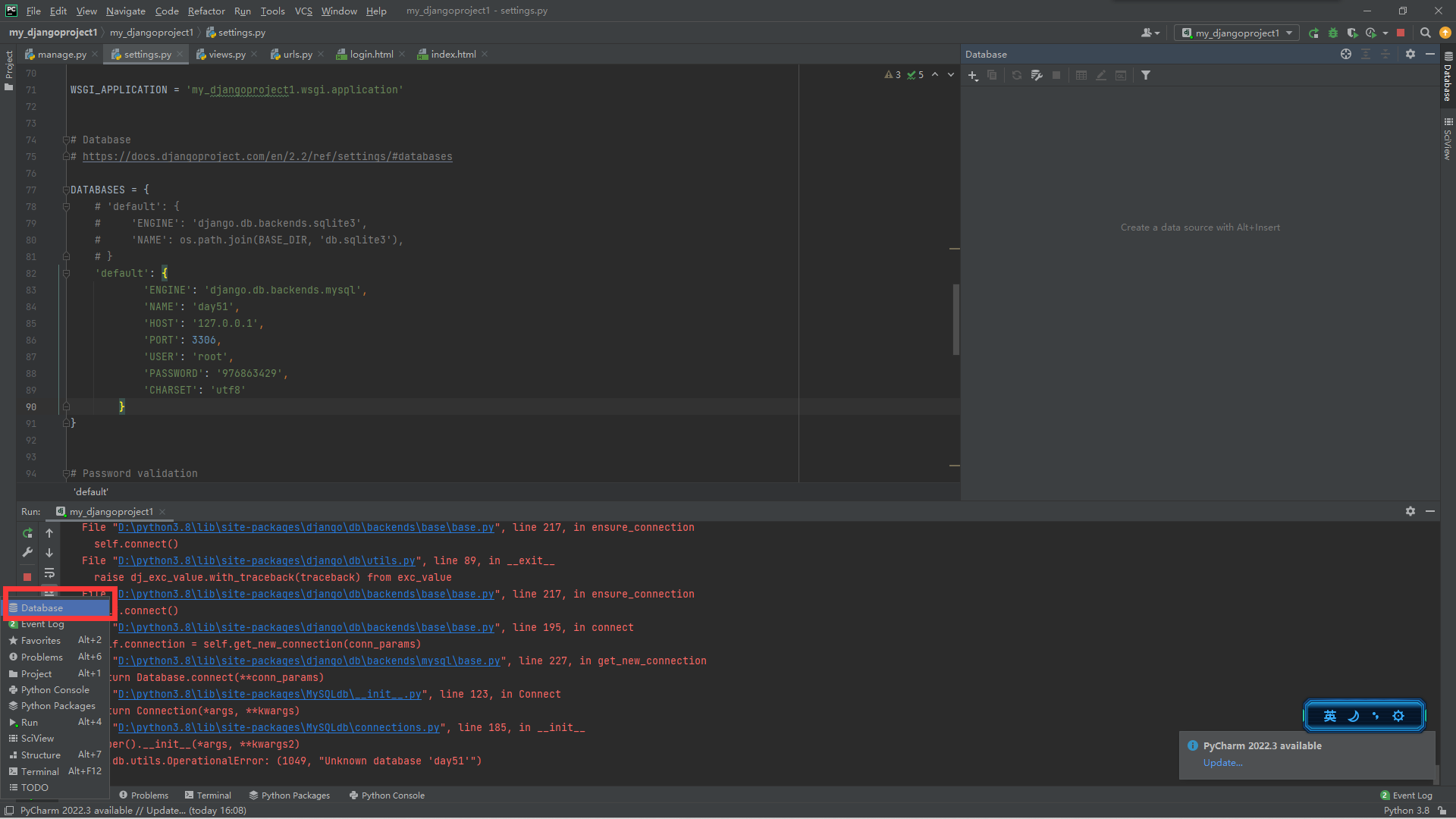Open the my_djangoproject1 run configuration dropdown
1456x819 pixels.
point(1236,33)
